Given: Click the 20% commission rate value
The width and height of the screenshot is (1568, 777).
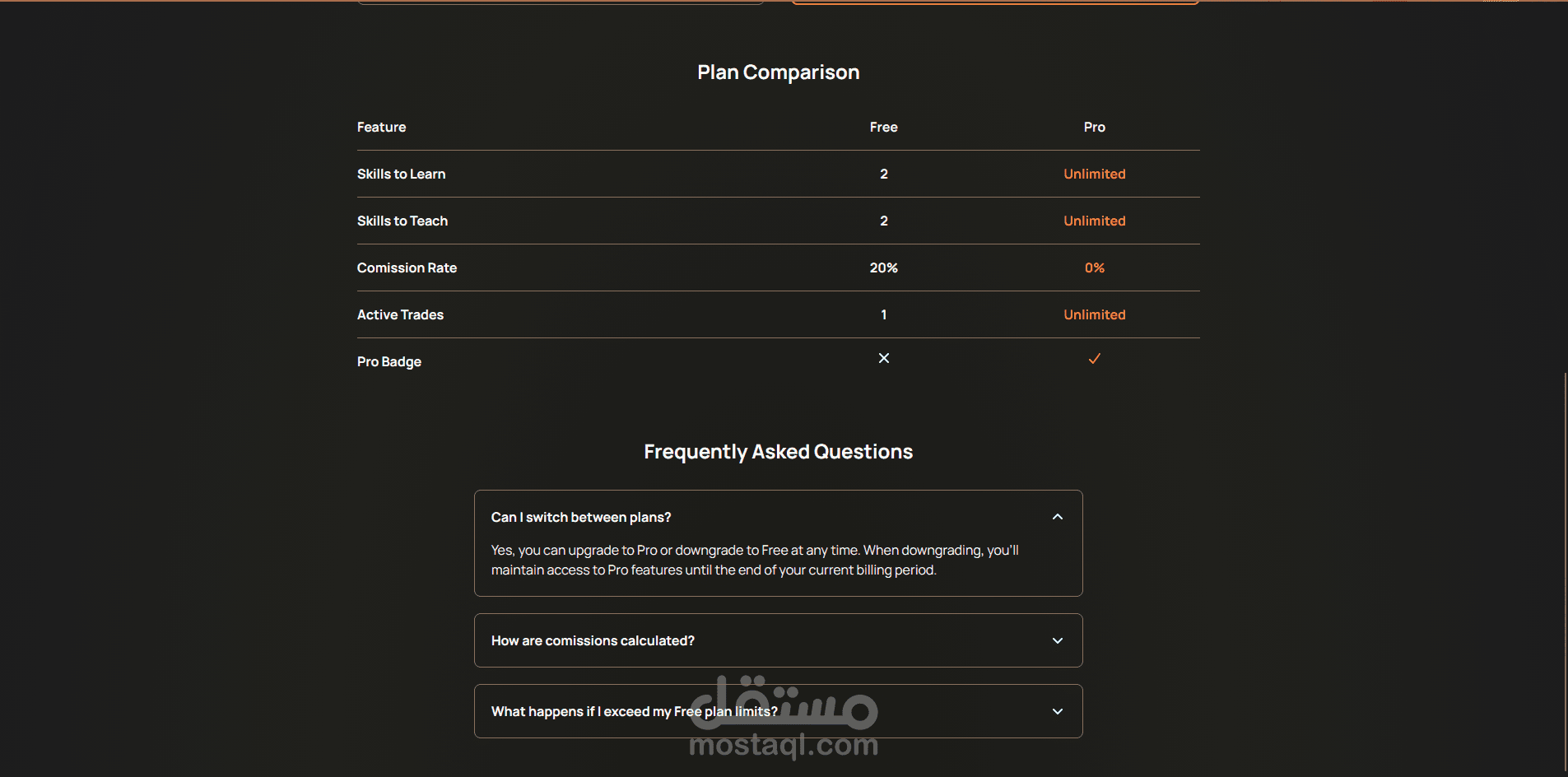Looking at the screenshot, I should click(x=883, y=268).
